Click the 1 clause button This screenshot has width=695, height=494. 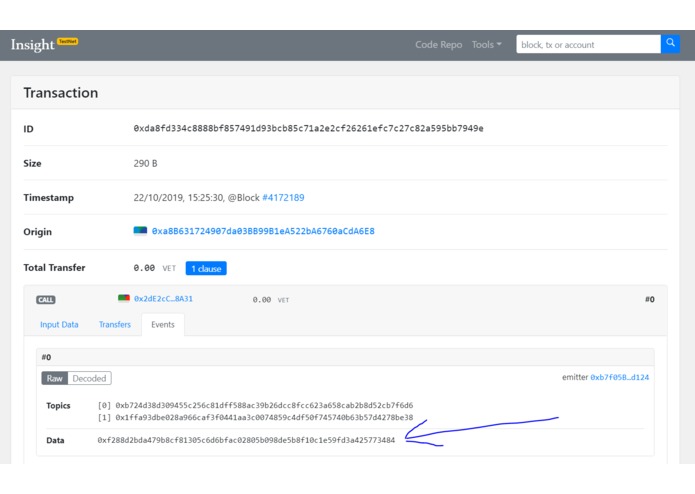[x=206, y=268]
